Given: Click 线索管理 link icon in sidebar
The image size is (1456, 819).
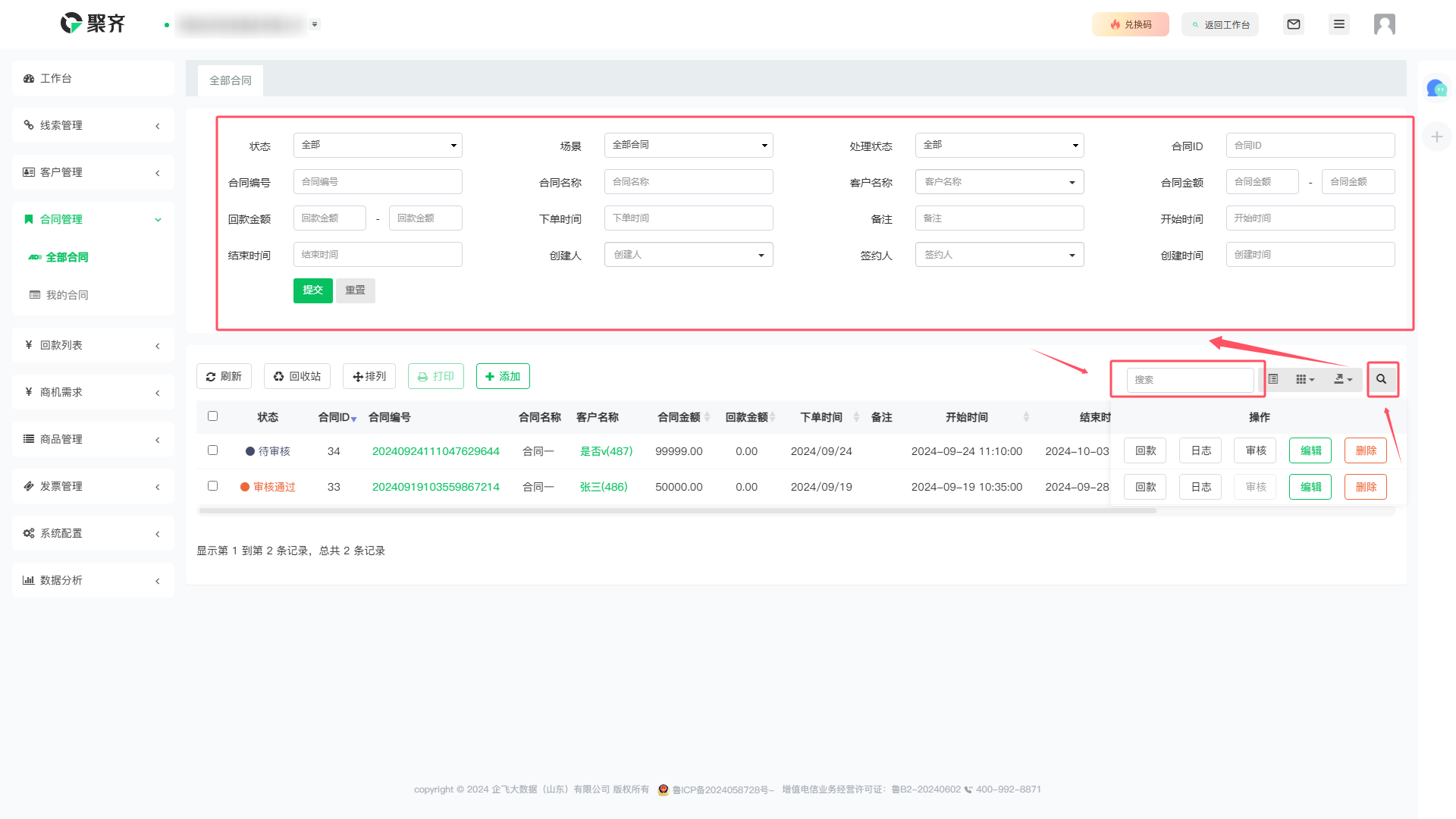Looking at the screenshot, I should pyautogui.click(x=29, y=125).
